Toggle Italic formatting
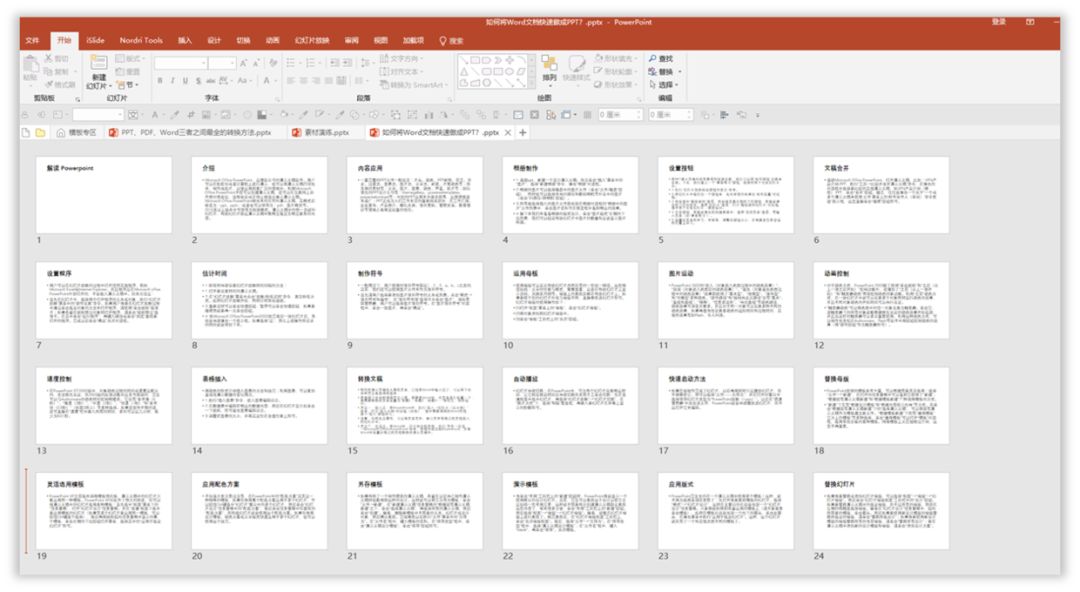 tap(172, 81)
